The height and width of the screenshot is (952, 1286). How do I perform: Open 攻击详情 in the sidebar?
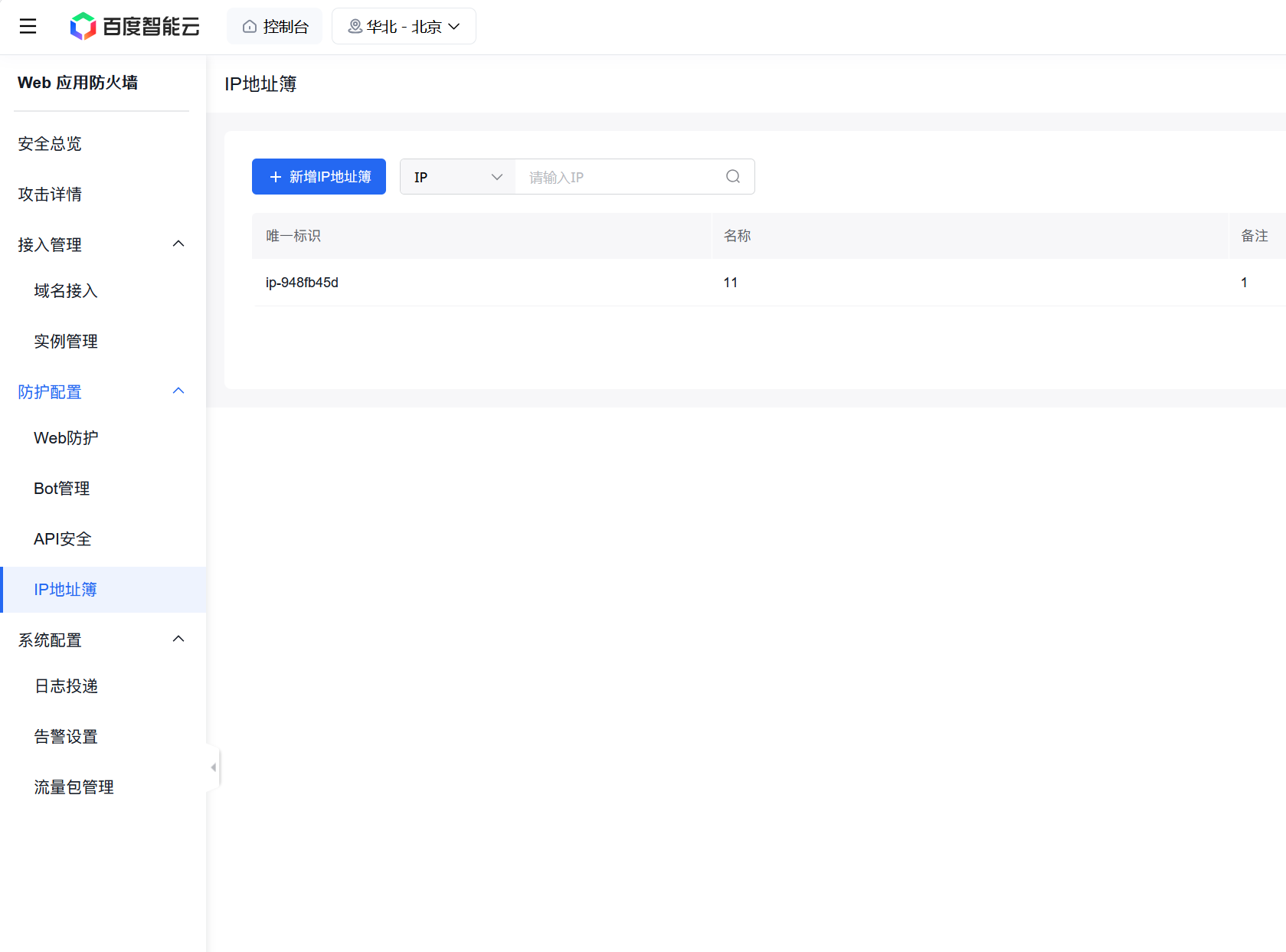pos(50,195)
